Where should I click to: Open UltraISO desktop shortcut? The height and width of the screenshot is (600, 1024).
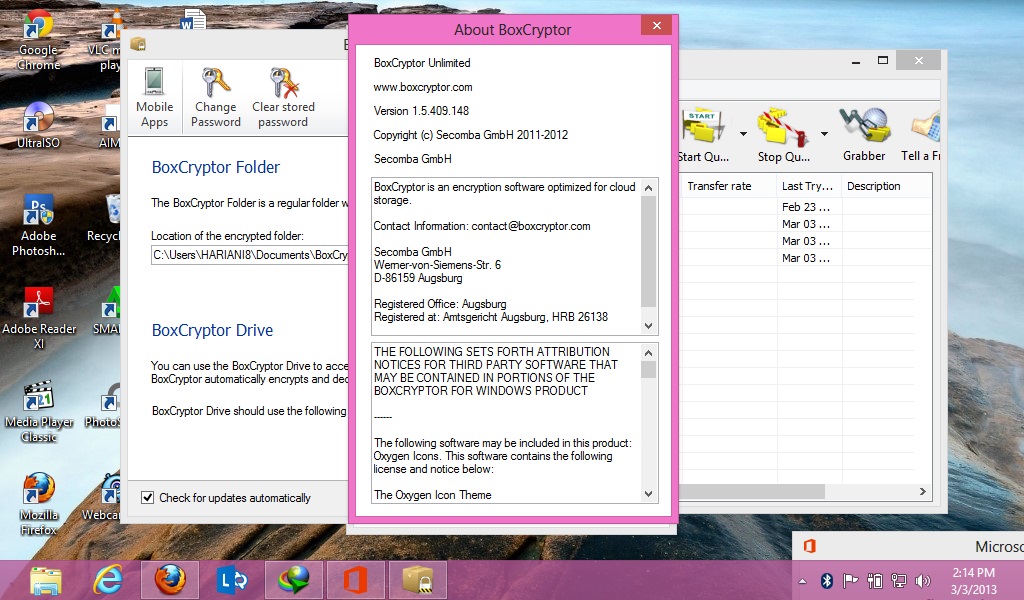pyautogui.click(x=38, y=125)
